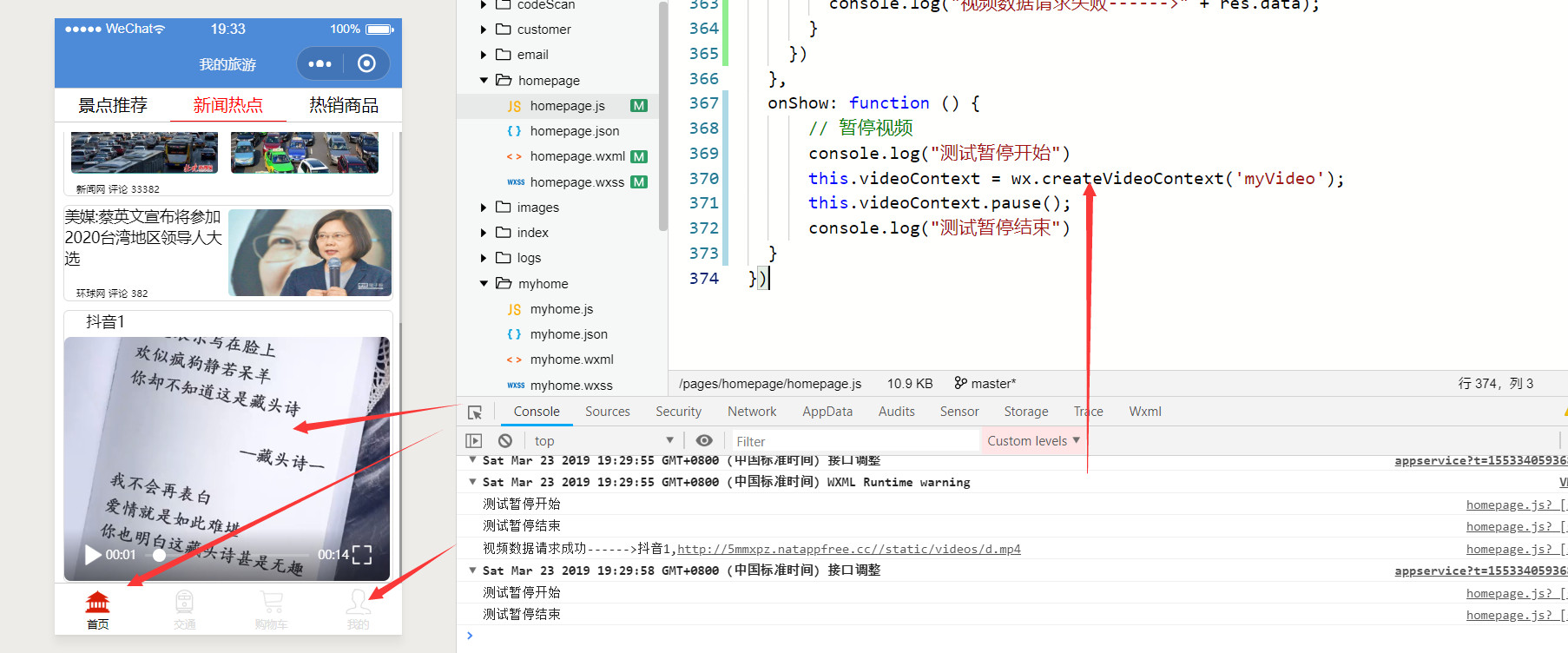Screen dimensions: 1568x653
Task: Collapse the homepage folder arrow
Action: pos(484,80)
